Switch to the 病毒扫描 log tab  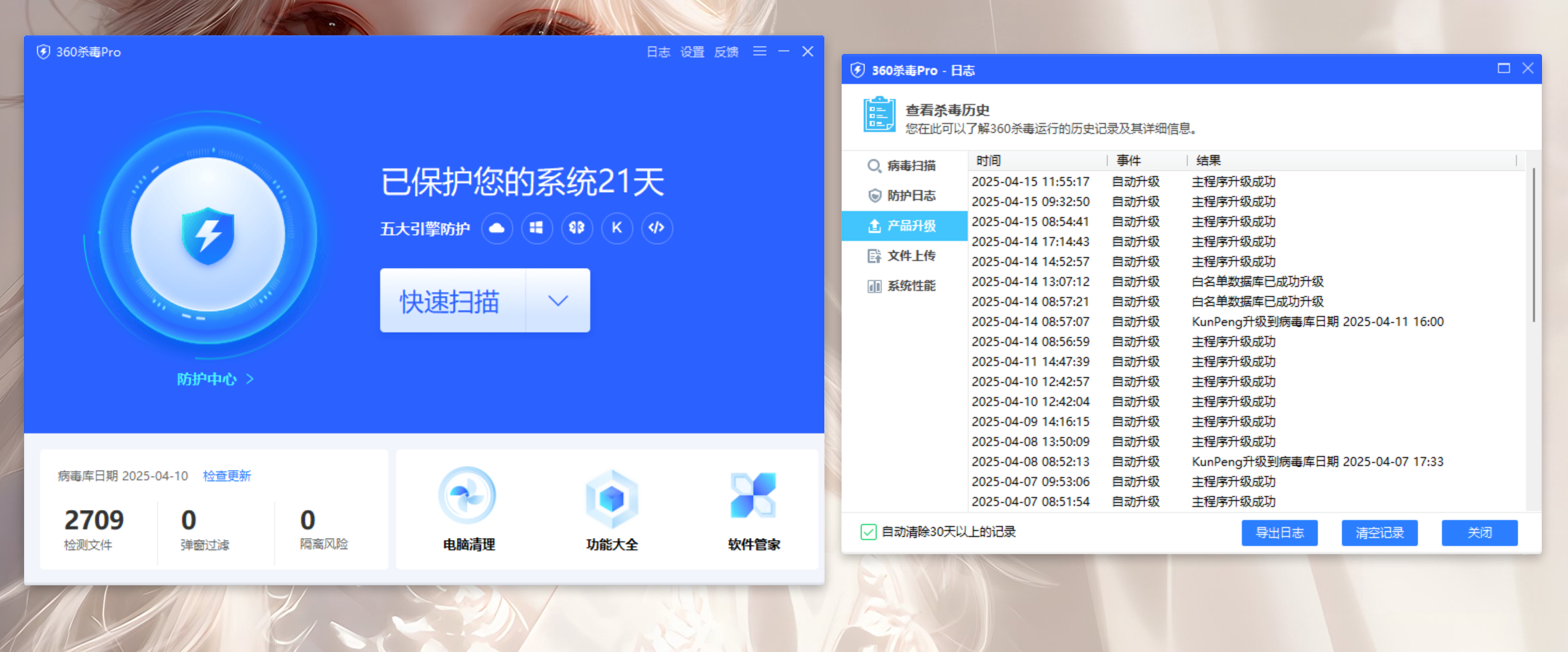pyautogui.click(x=910, y=165)
